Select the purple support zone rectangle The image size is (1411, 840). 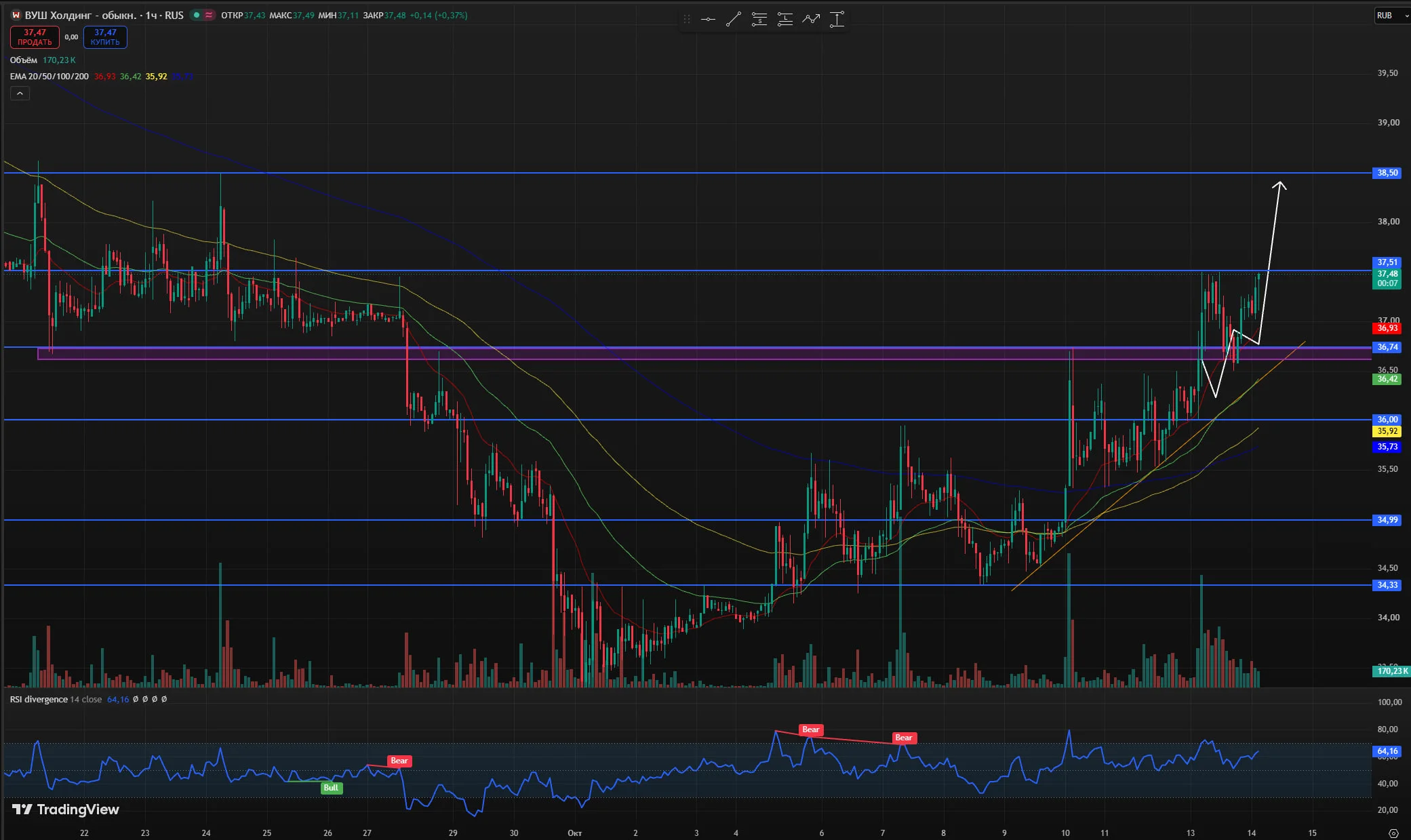(705, 353)
